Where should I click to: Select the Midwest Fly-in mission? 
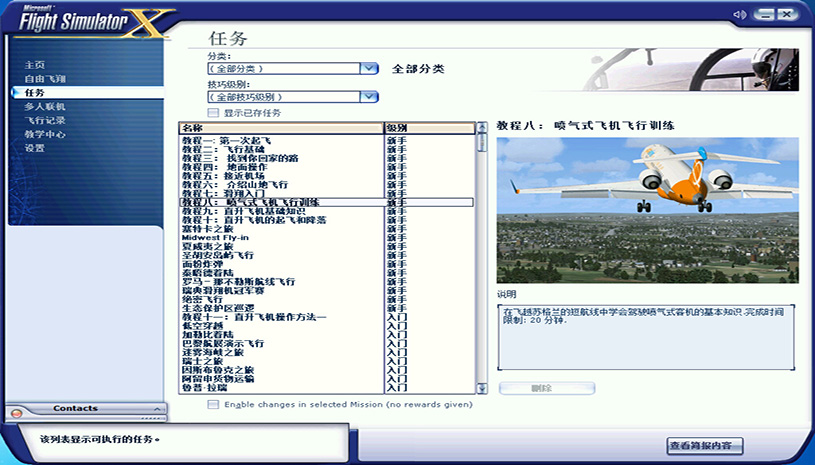pos(215,237)
